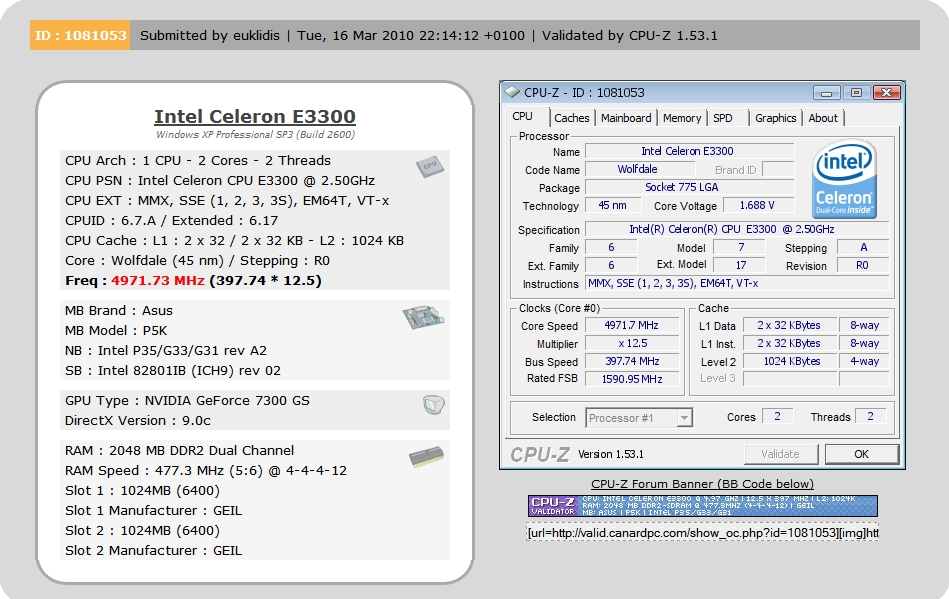949x599 pixels.
Task: Open the Caches tab
Action: pos(571,118)
